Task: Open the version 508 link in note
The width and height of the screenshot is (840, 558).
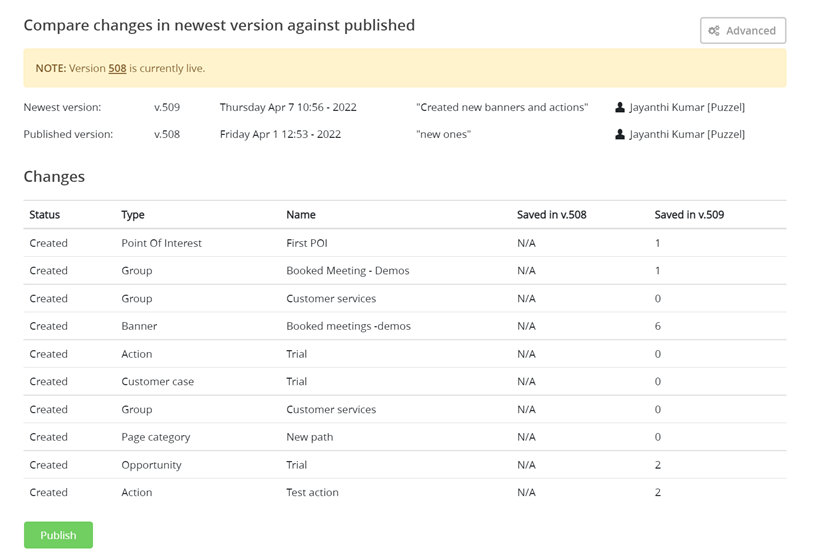Action: coord(117,68)
